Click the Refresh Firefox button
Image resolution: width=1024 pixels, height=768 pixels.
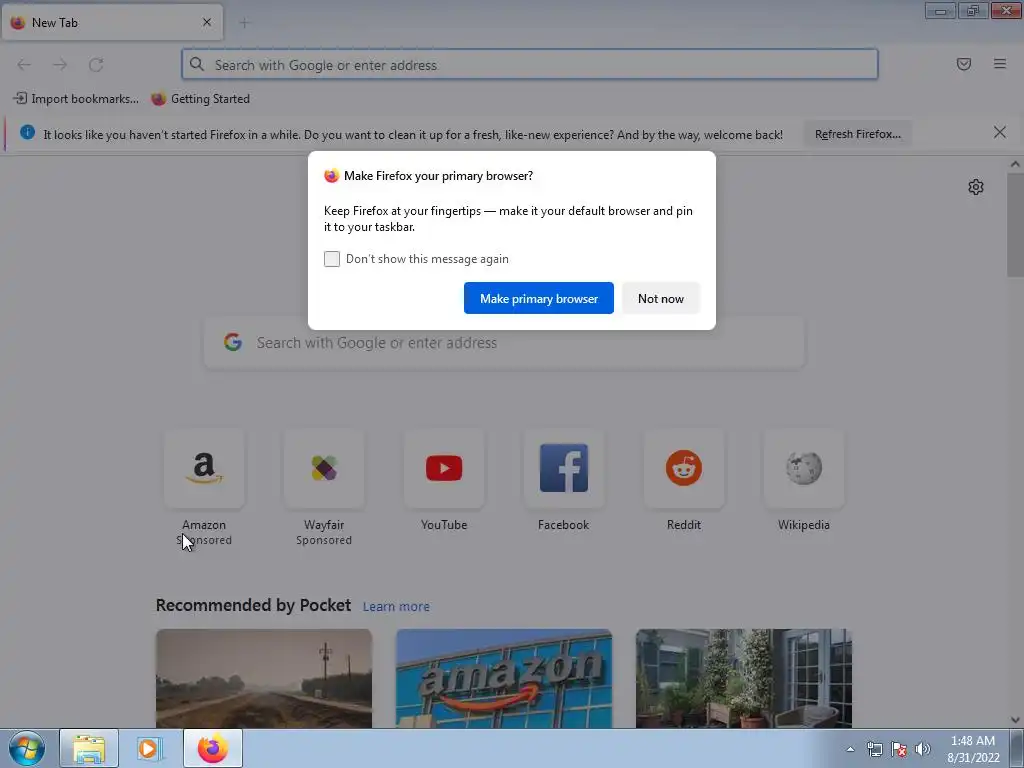pyautogui.click(x=857, y=134)
